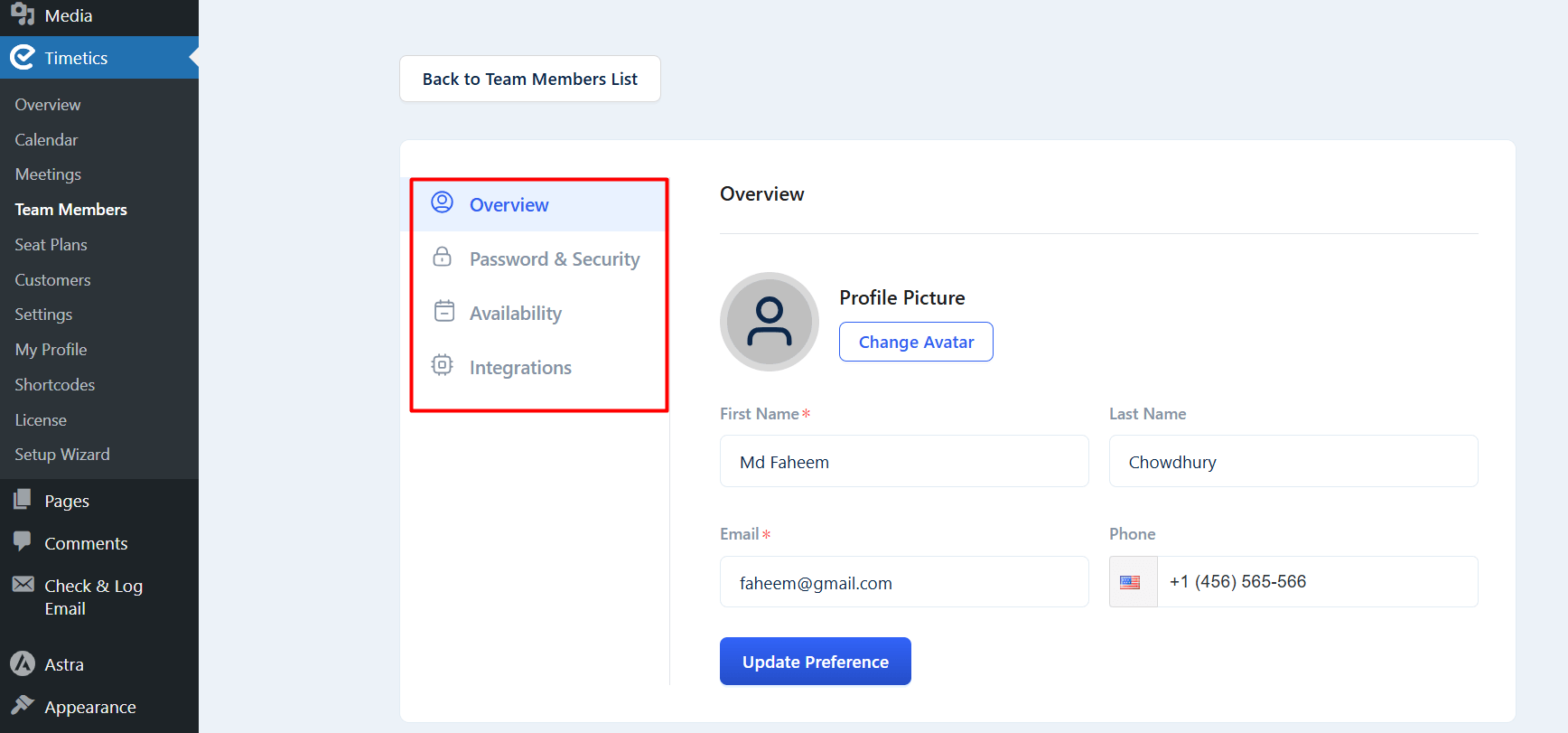Click the Timetics logo icon in sidebar
1568x733 pixels.
[23, 58]
